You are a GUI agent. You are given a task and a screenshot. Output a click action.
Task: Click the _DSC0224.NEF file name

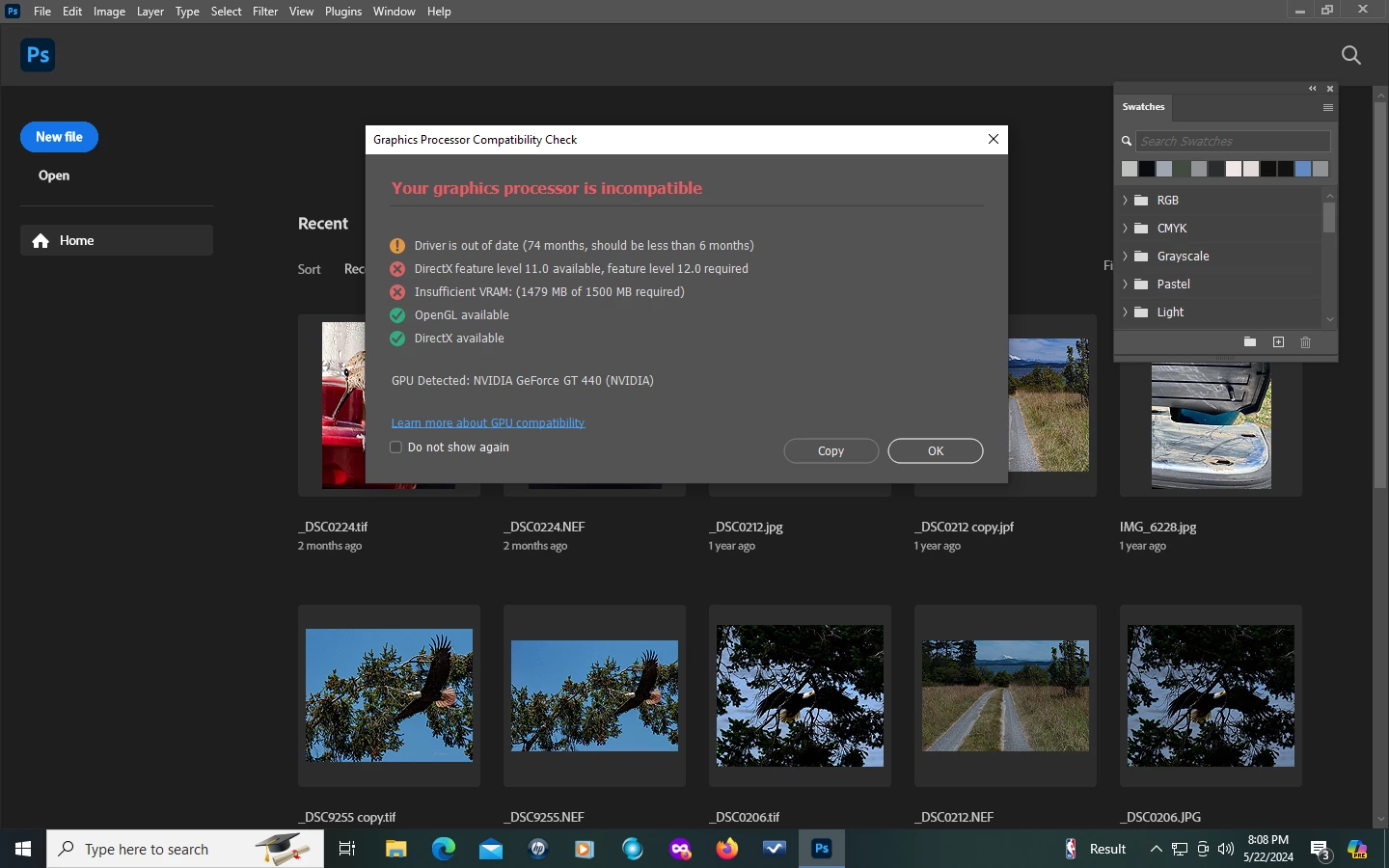point(544,527)
